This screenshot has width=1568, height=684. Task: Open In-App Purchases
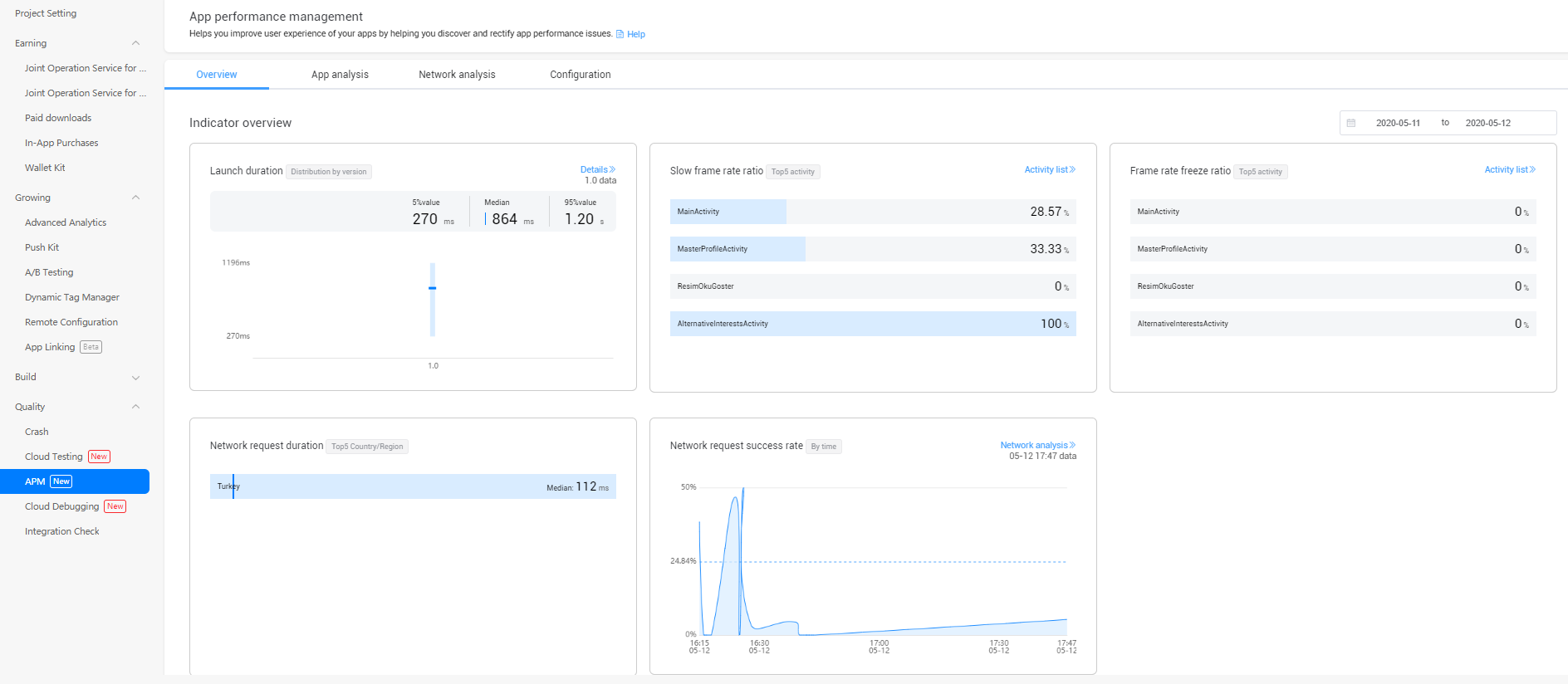click(x=61, y=143)
